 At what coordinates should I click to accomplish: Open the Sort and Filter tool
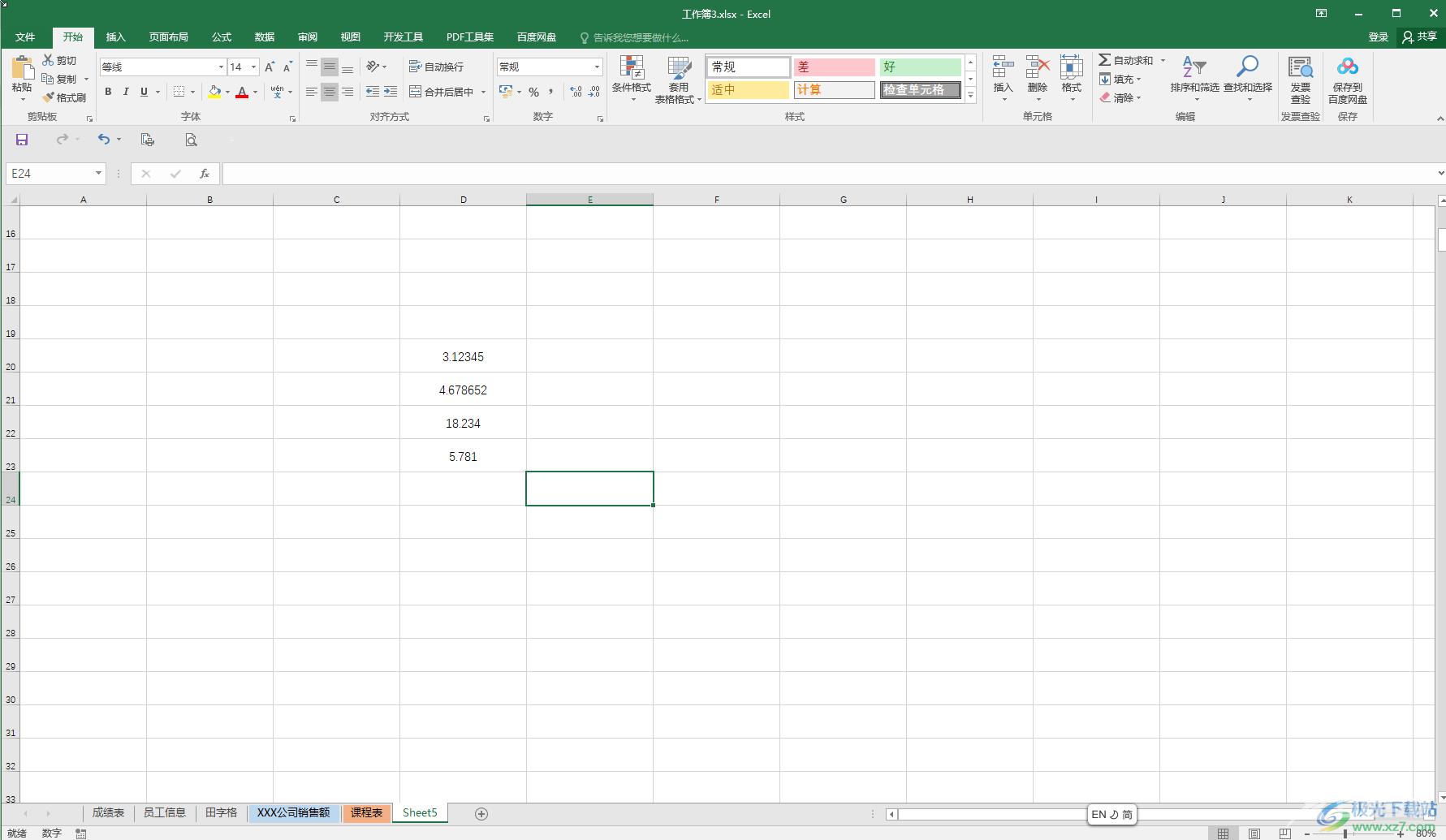(x=1194, y=78)
